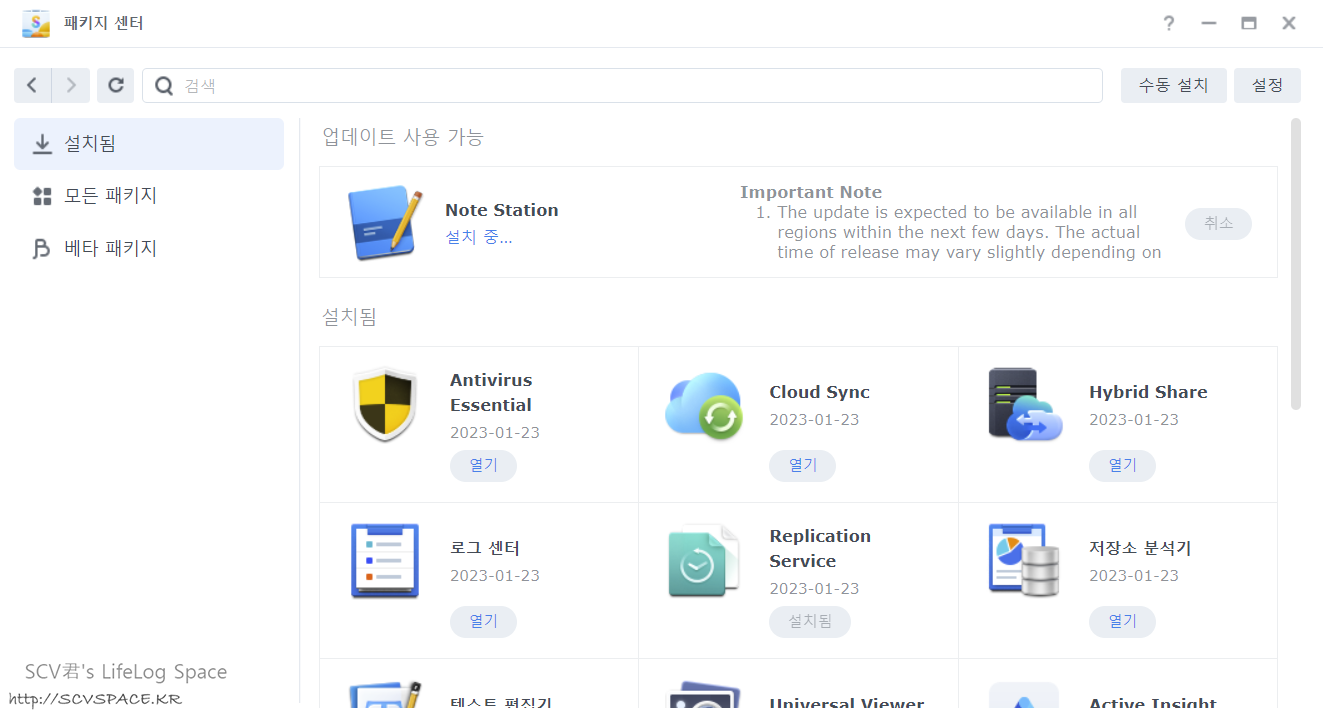Open 로그 센터 with 열기 button
The height and width of the screenshot is (720, 1323).
click(483, 622)
